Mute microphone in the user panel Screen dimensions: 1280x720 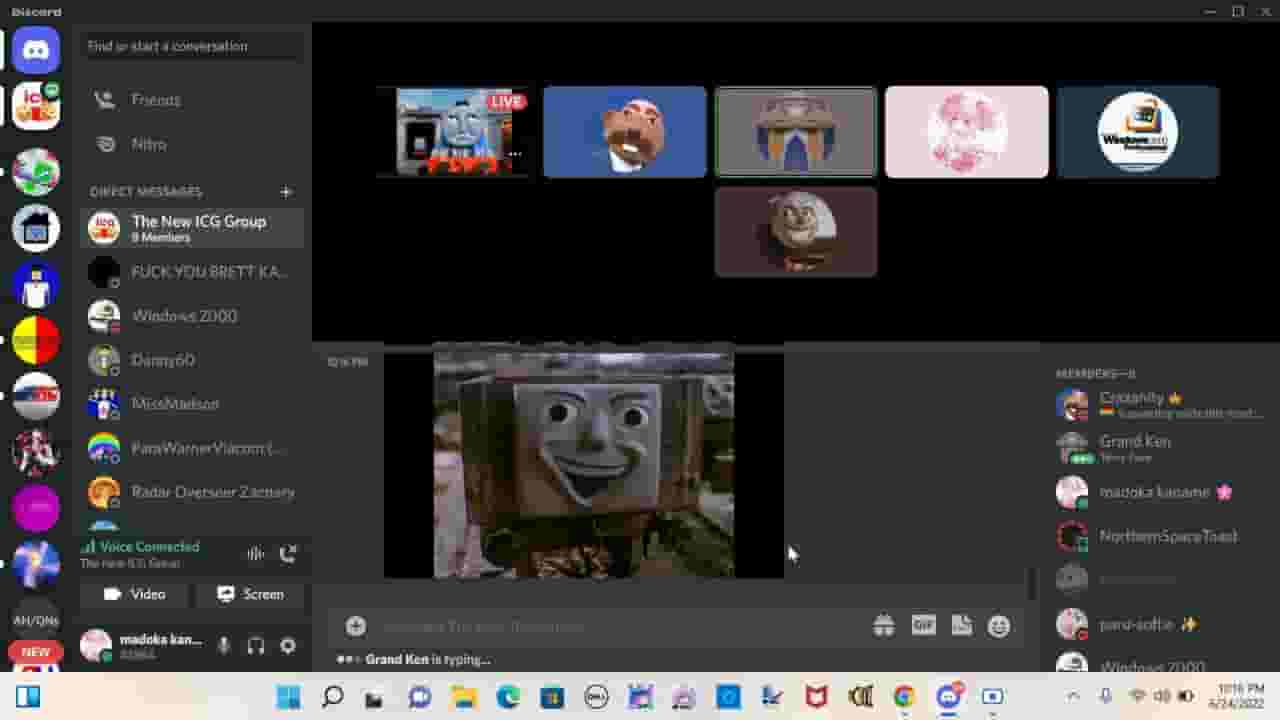[224, 646]
